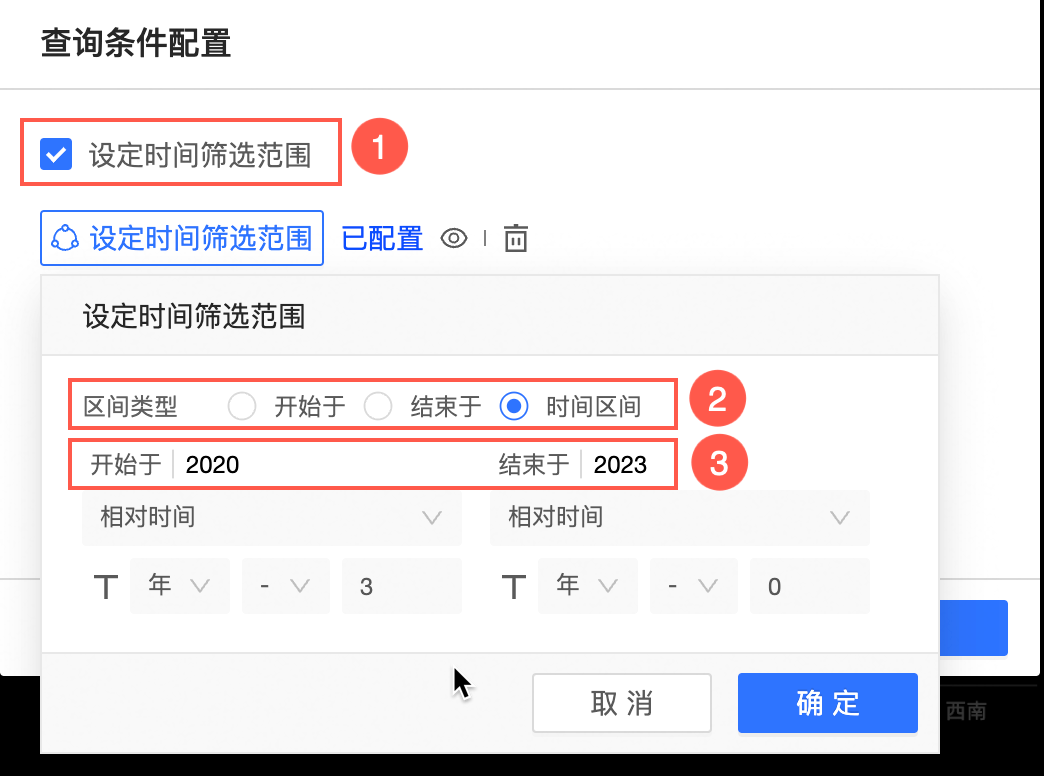Open the 相对时间 dropdown under 结束于
This screenshot has width=1044, height=776.
click(680, 518)
